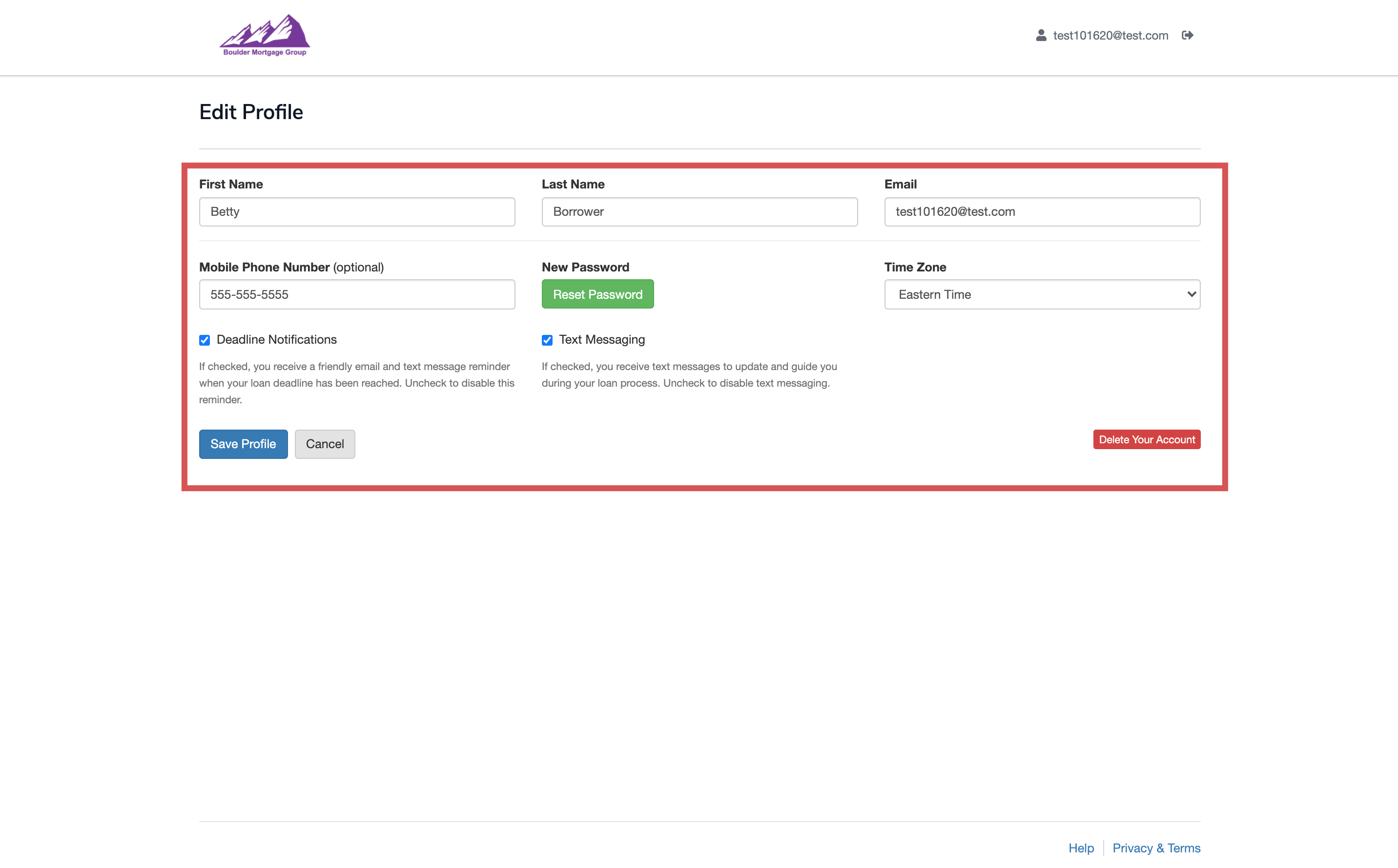Click the Time Zone dropdown arrow
This screenshot has width=1398, height=868.
point(1192,294)
